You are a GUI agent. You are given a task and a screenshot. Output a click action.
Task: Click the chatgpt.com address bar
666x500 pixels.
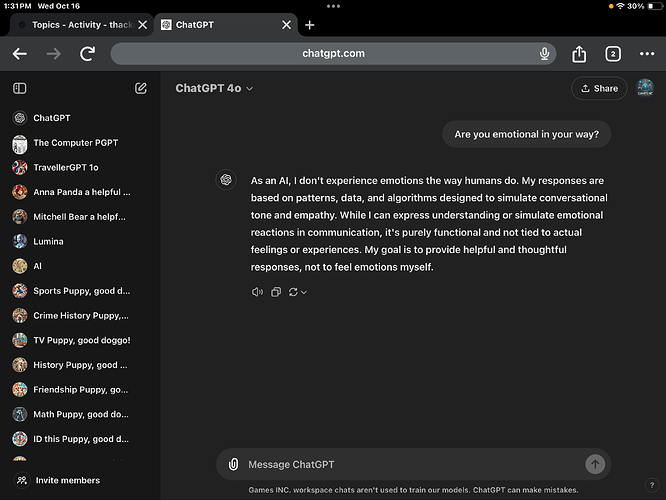(333, 54)
